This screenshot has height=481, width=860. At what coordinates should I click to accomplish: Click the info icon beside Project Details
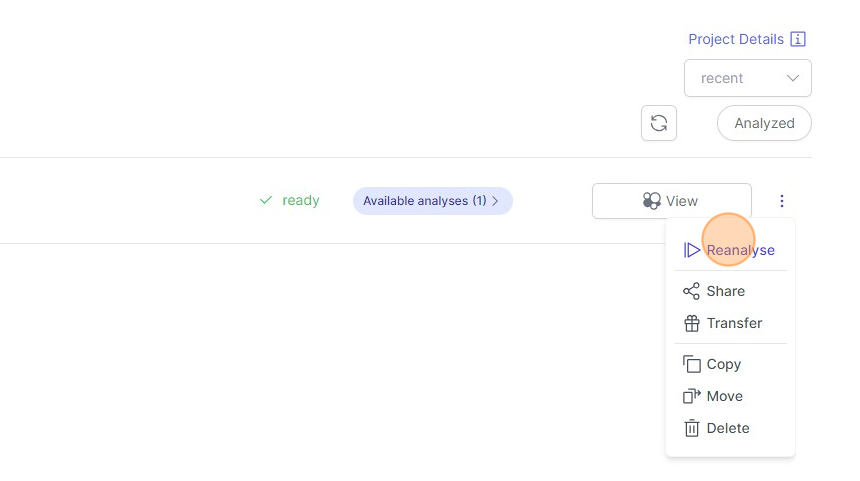pos(798,39)
